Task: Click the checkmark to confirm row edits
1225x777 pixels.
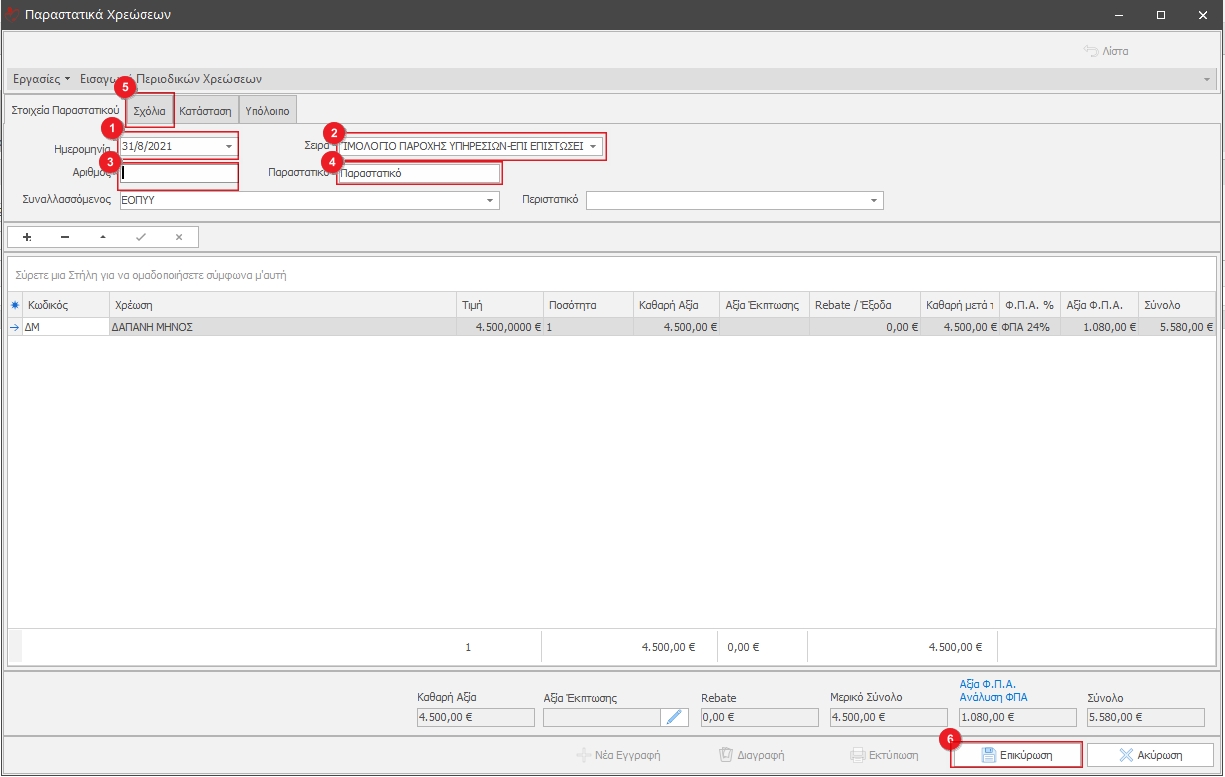Action: tap(141, 237)
